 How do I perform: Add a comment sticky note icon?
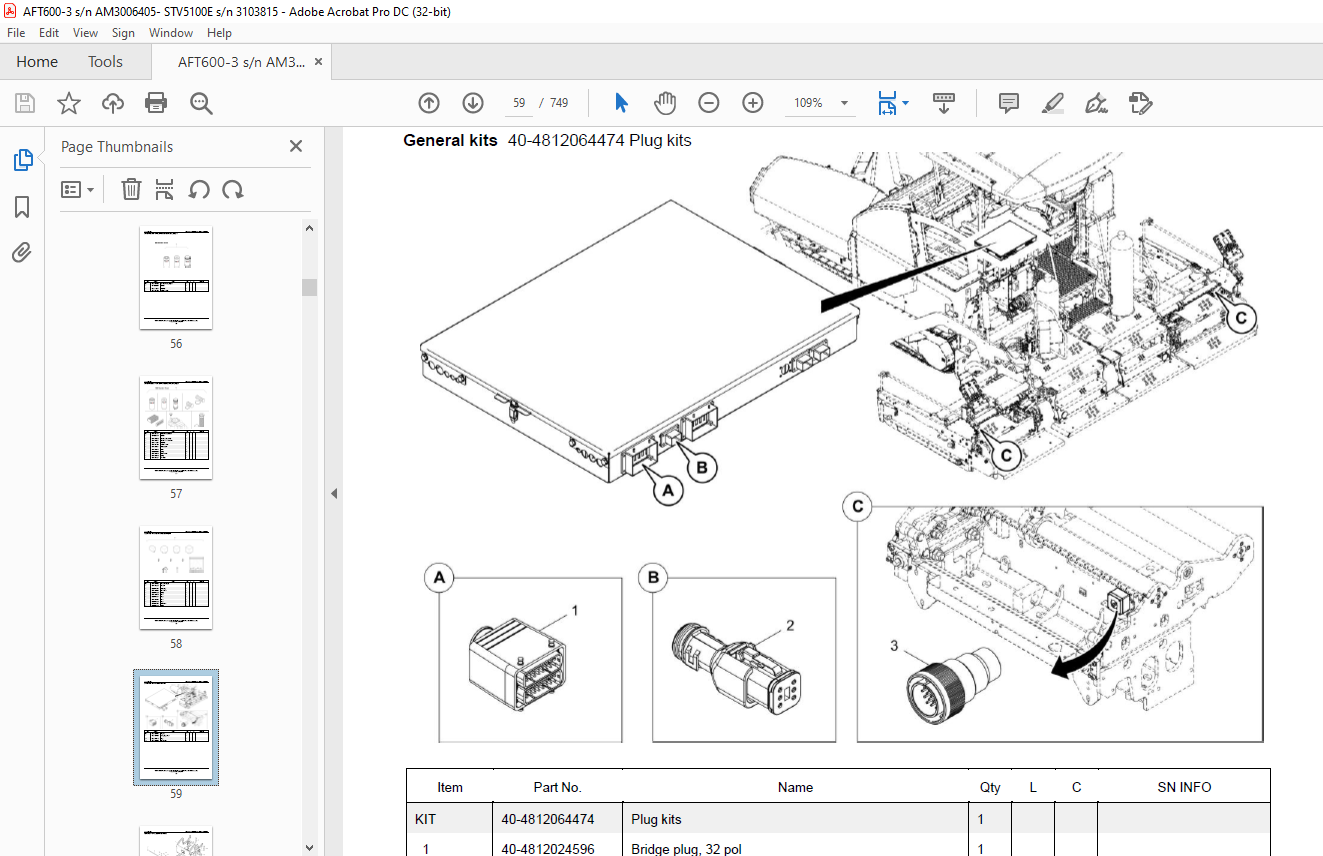[1009, 103]
